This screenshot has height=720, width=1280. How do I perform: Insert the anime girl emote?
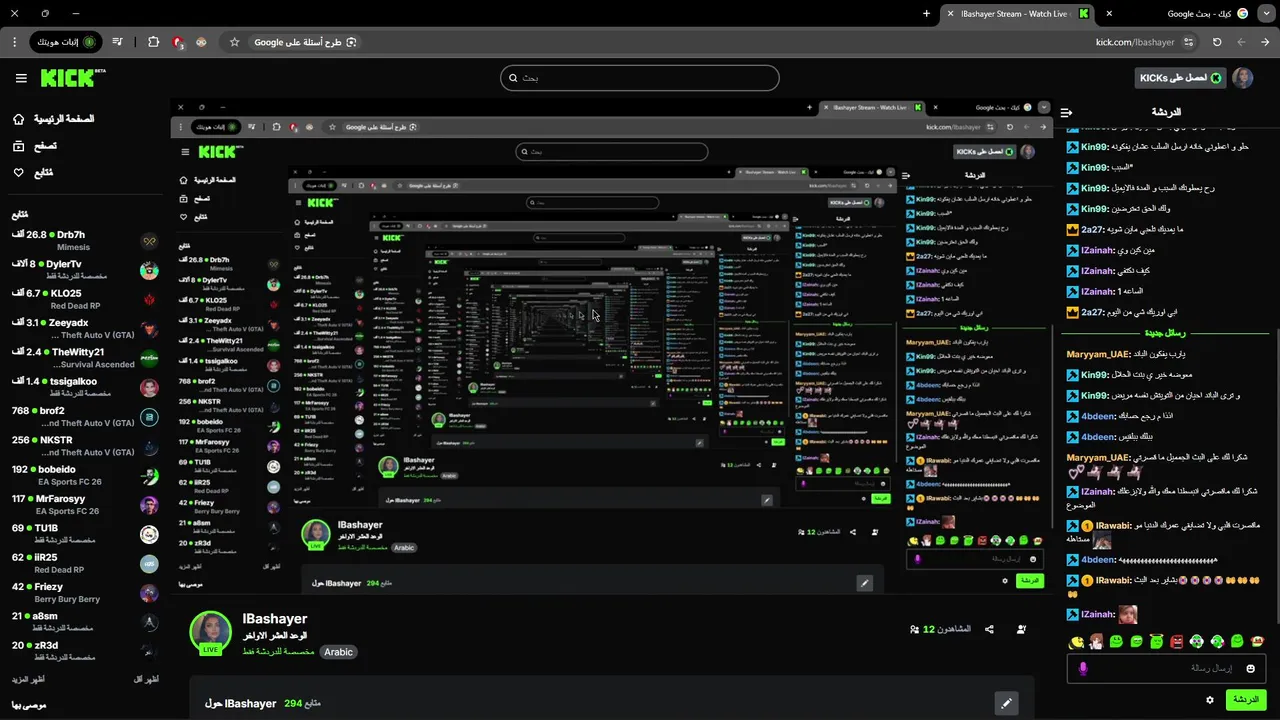[1097, 641]
